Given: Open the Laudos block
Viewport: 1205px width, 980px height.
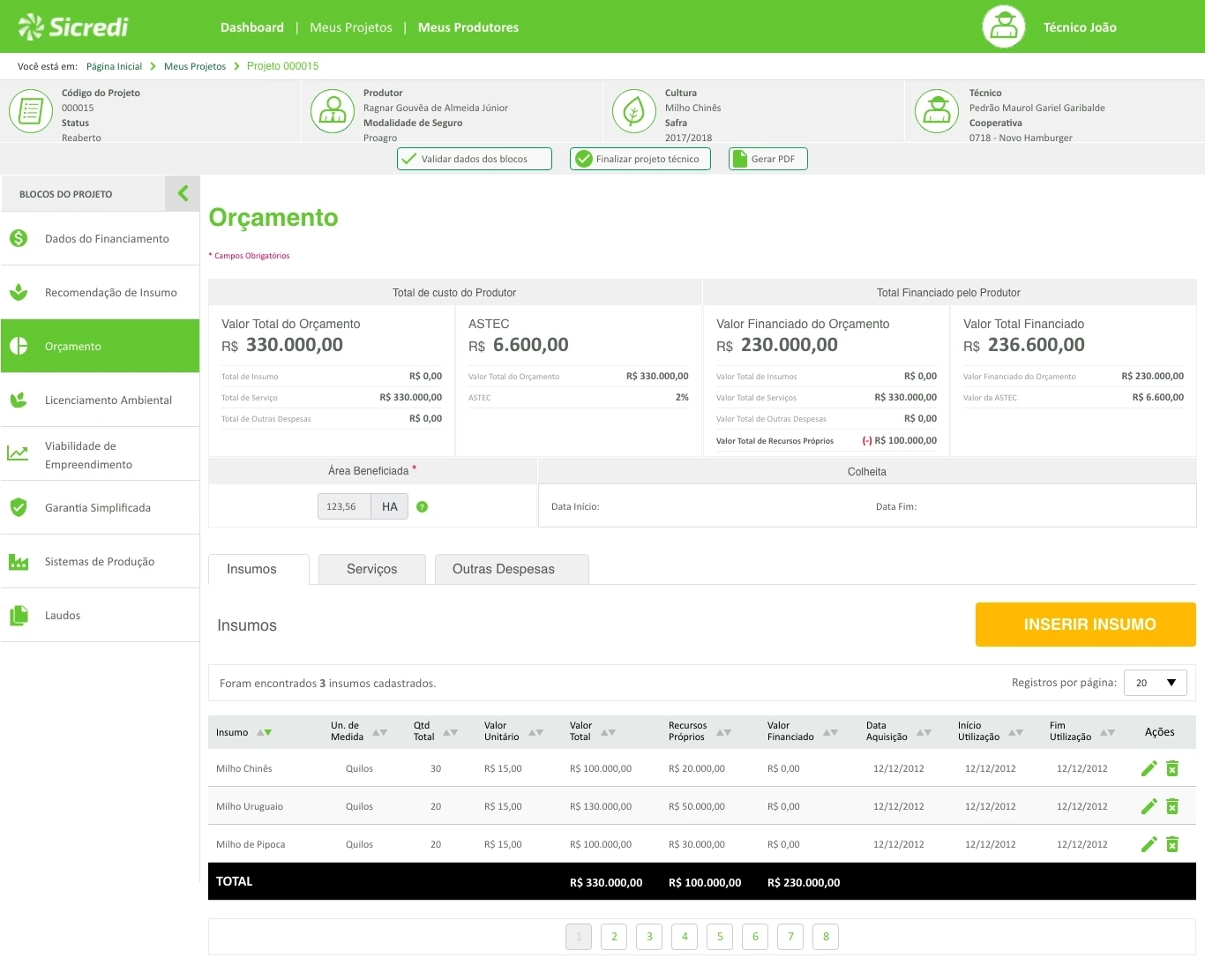Looking at the screenshot, I should [x=100, y=615].
